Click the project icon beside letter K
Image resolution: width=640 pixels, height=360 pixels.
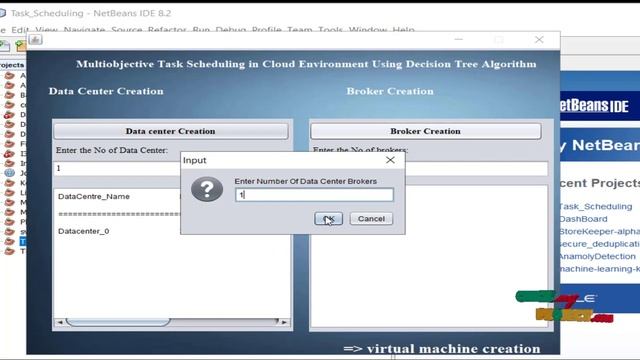point(9,183)
